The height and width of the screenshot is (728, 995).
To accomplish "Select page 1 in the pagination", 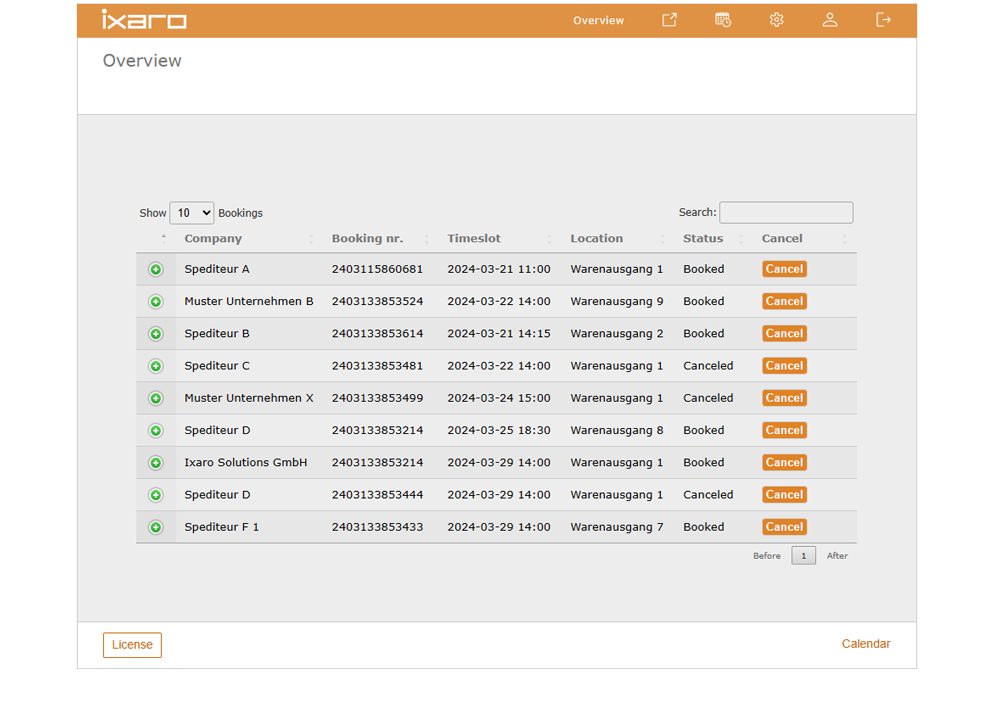I will coord(803,555).
